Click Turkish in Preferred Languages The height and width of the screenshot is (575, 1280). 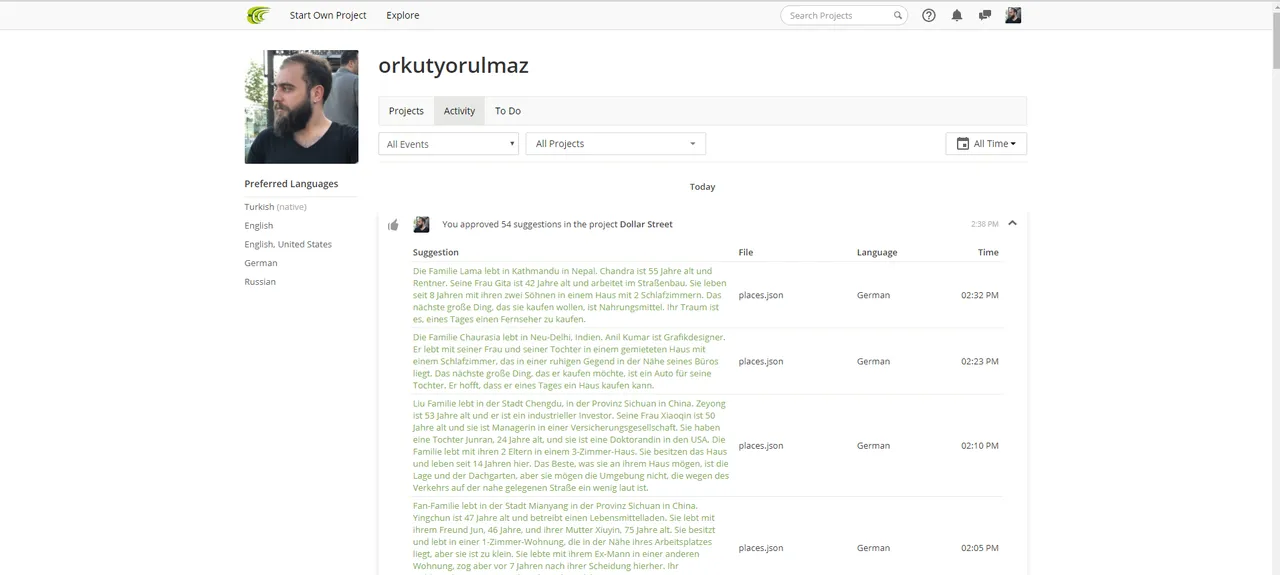tap(258, 207)
